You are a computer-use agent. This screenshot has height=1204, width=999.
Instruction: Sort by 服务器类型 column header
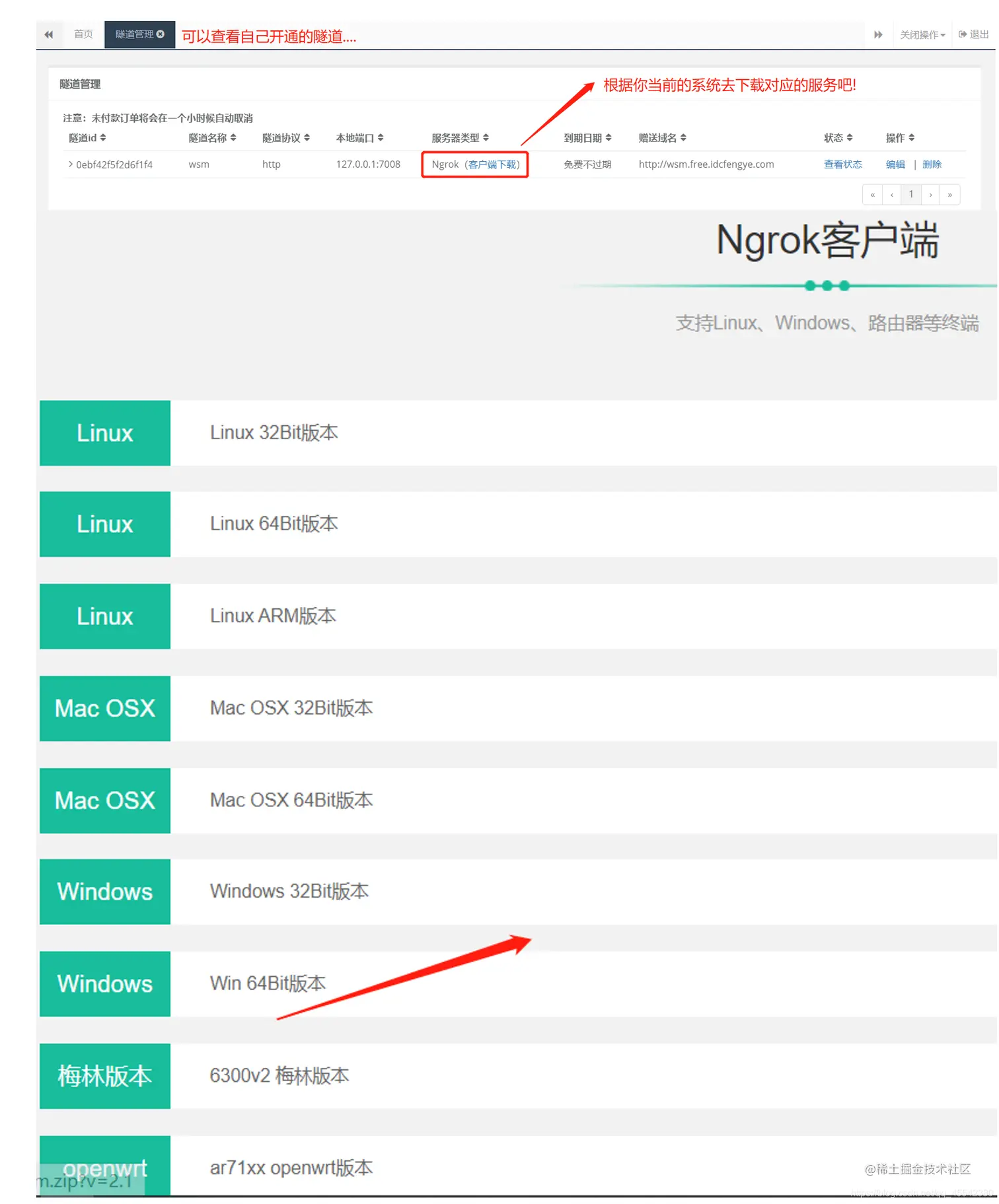tap(460, 137)
